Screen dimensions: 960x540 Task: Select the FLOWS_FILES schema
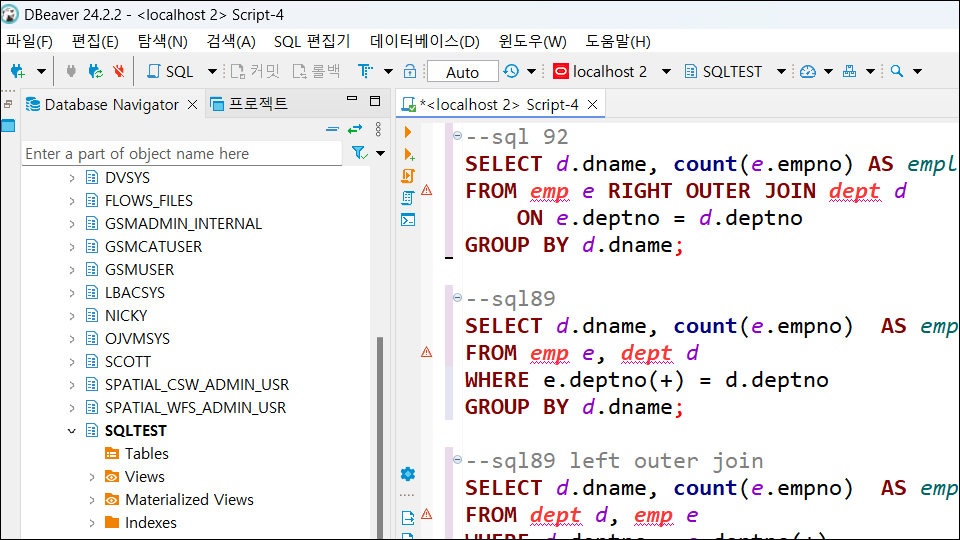click(x=149, y=201)
